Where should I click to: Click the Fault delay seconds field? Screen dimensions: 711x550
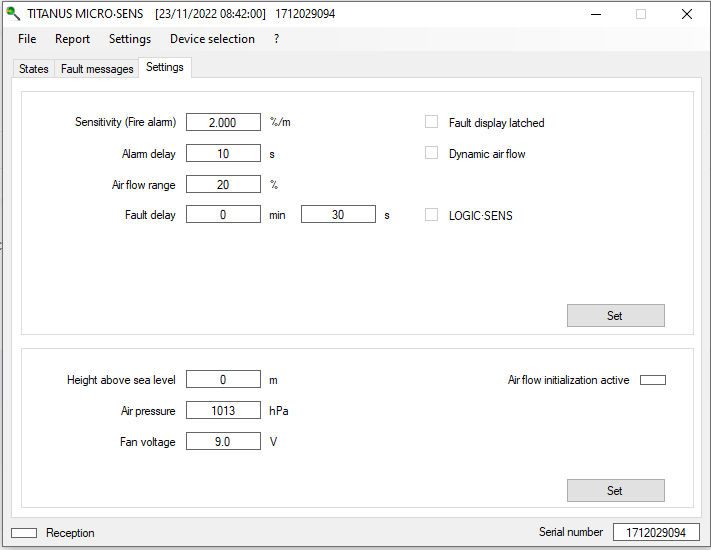pyautogui.click(x=338, y=214)
